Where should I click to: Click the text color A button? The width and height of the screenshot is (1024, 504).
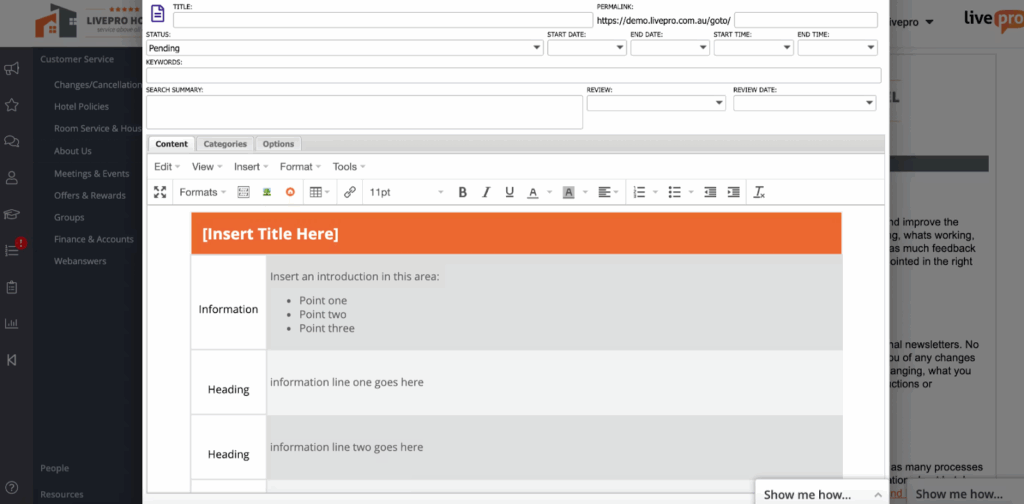coord(533,192)
